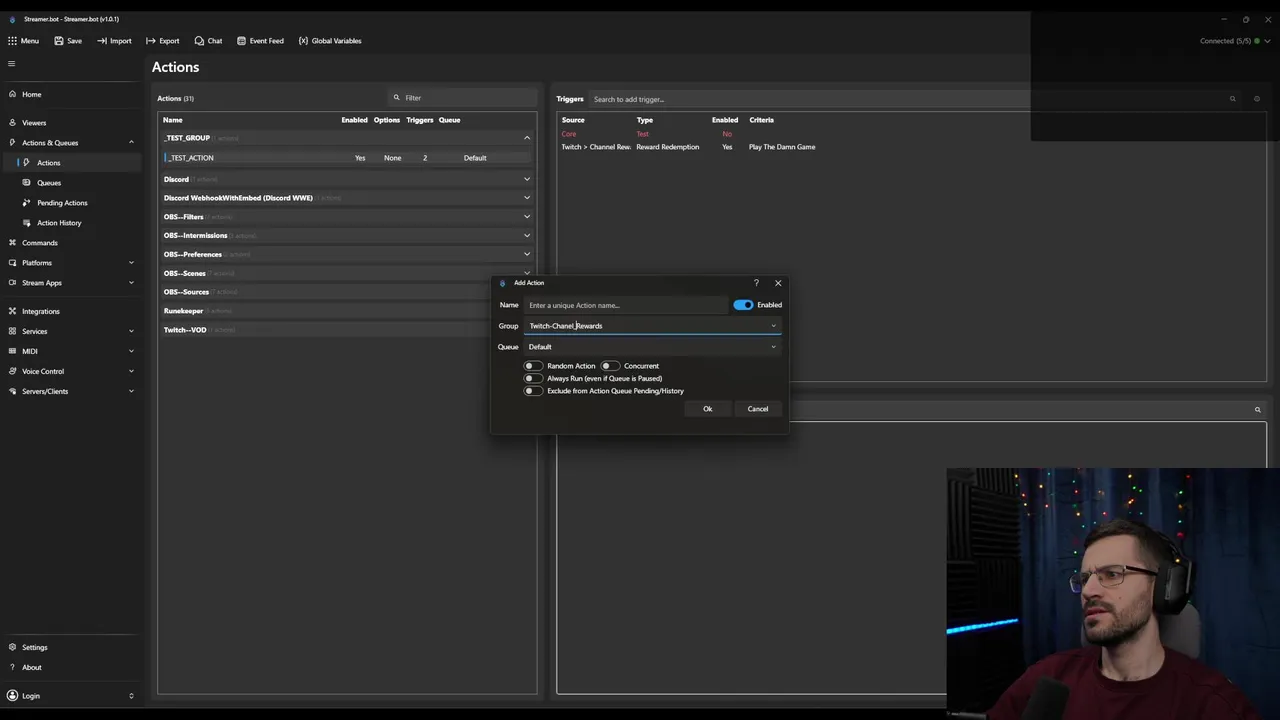Open Queues in sidebar
Image resolution: width=1280 pixels, height=720 pixels.
(x=49, y=183)
